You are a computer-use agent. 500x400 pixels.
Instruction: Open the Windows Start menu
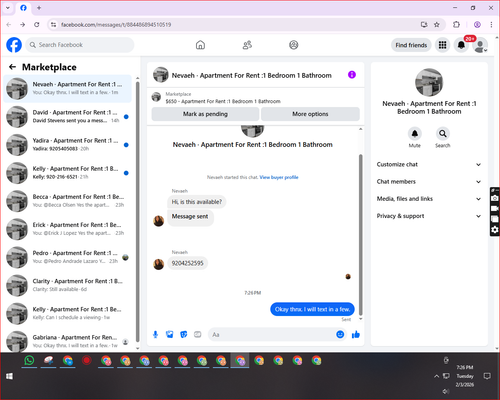click(x=9, y=376)
